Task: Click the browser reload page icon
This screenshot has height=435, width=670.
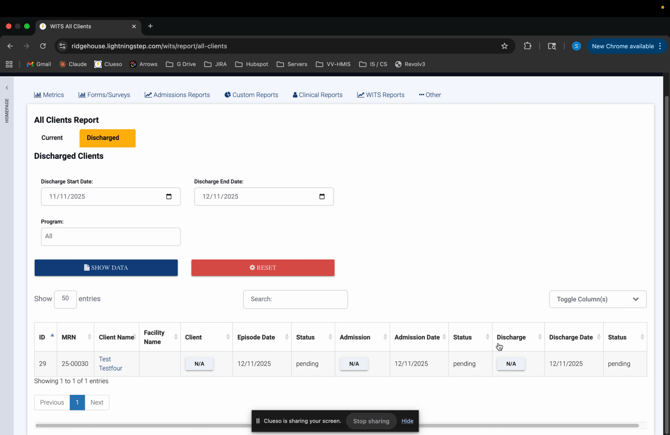Action: coord(43,46)
